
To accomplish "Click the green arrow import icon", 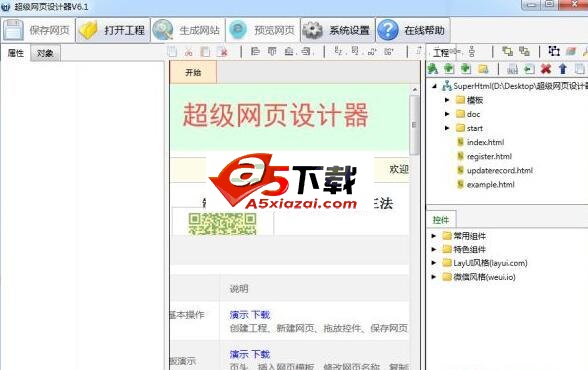I will pos(529,69).
